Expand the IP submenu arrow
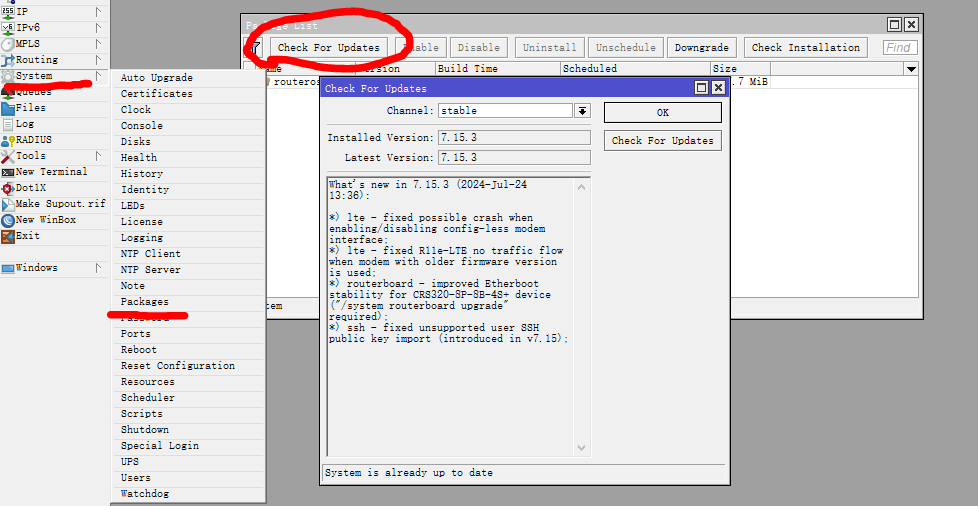978x506 pixels. click(x=98, y=11)
